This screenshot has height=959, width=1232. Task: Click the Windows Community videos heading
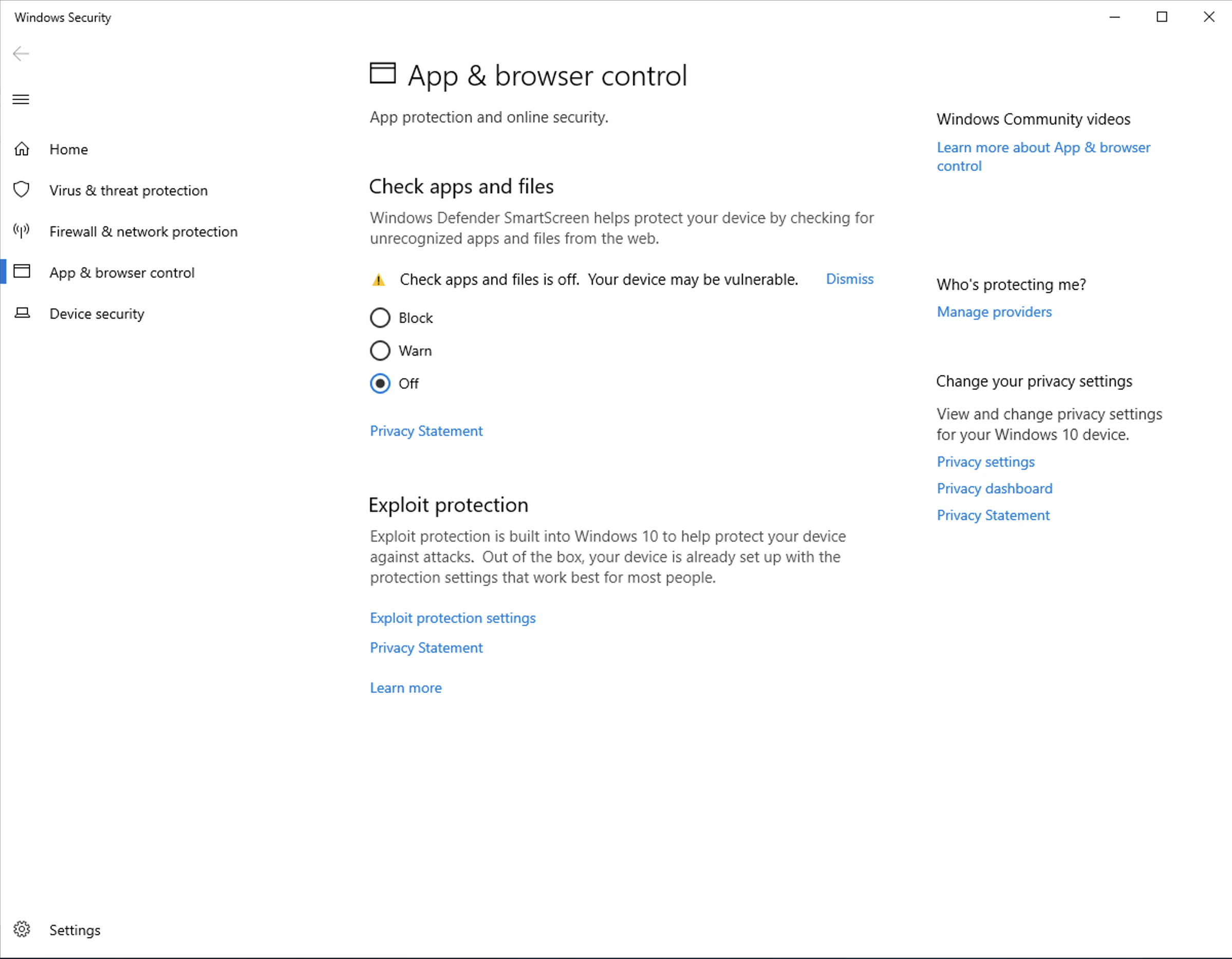1034,119
